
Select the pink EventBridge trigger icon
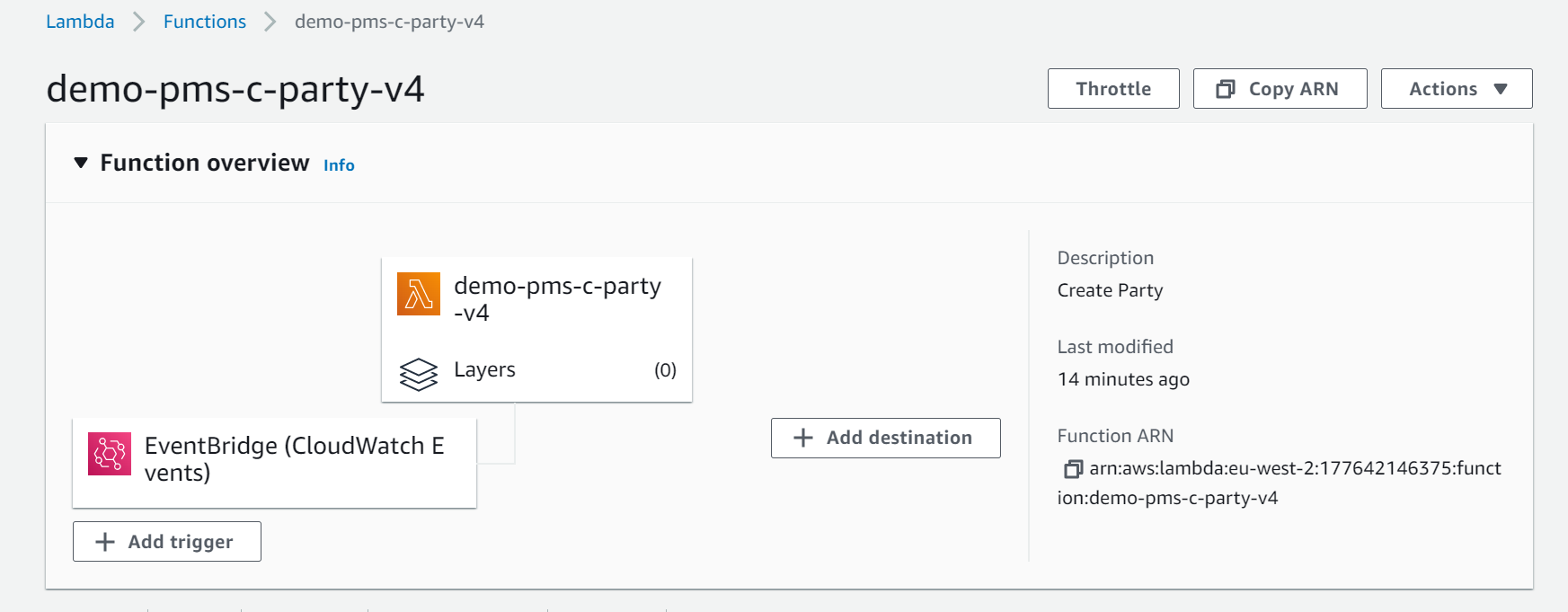110,454
